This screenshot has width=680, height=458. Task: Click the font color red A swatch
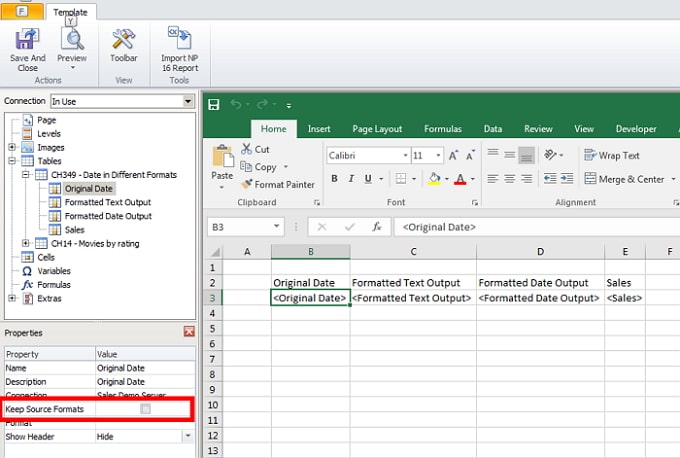[x=460, y=179]
